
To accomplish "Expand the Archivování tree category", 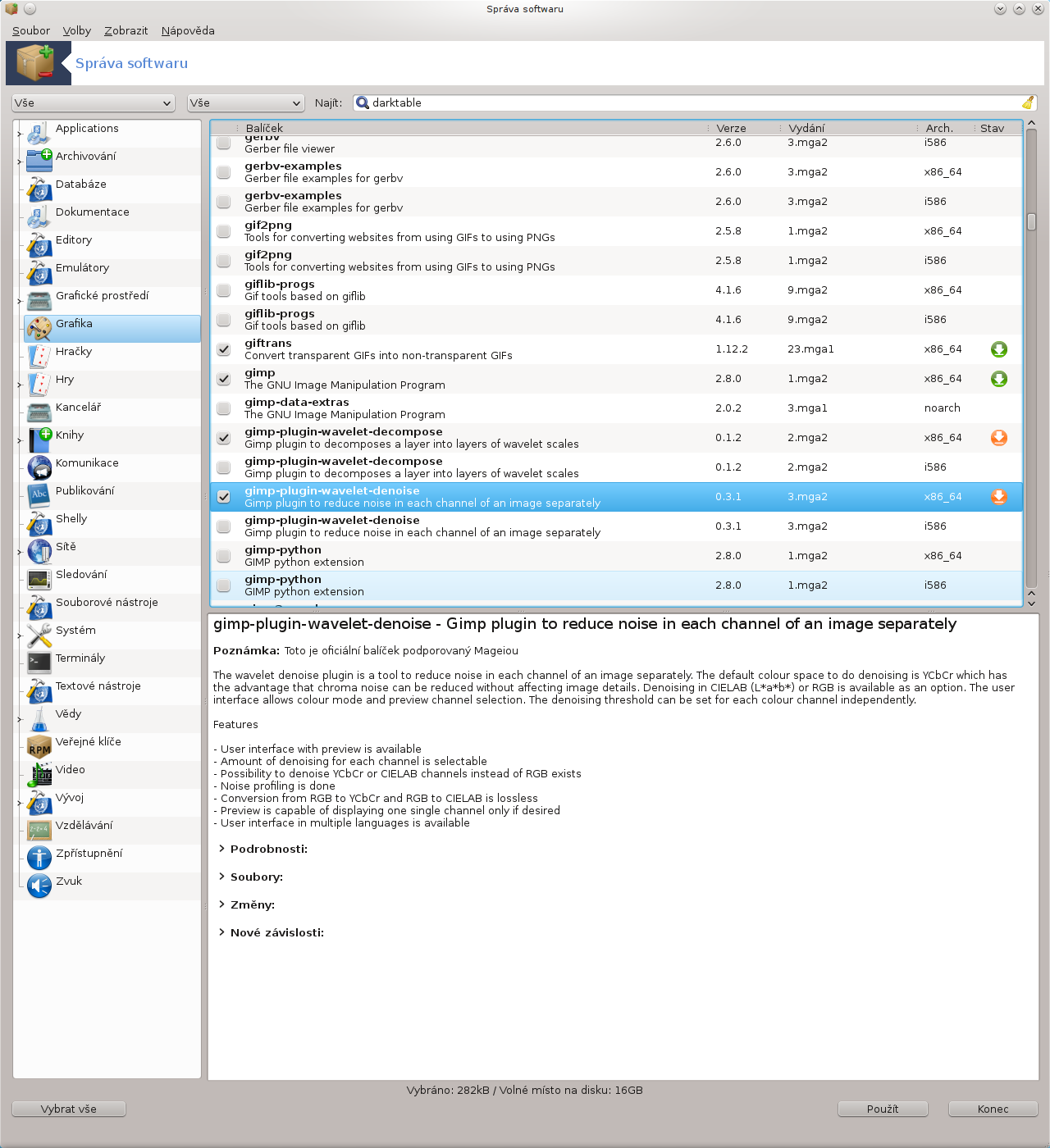I will (20, 162).
